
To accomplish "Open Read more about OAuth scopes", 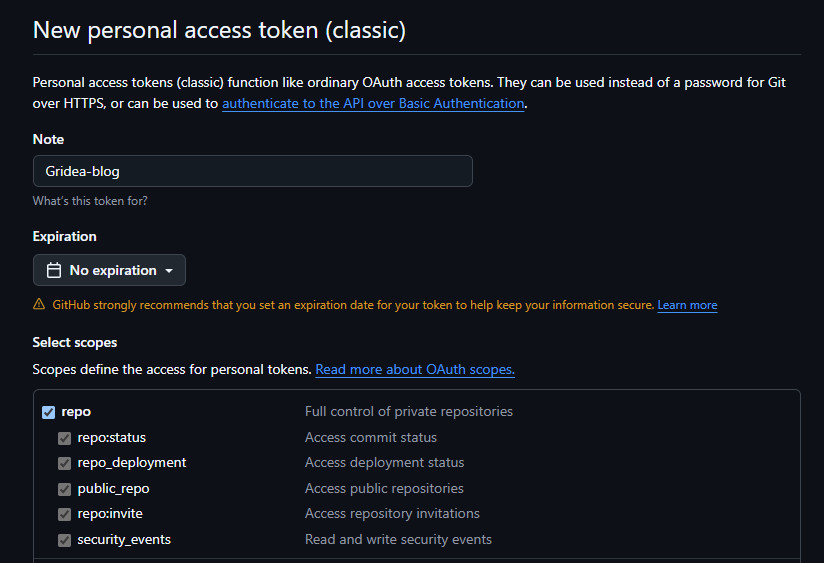I will pyautogui.click(x=415, y=369).
